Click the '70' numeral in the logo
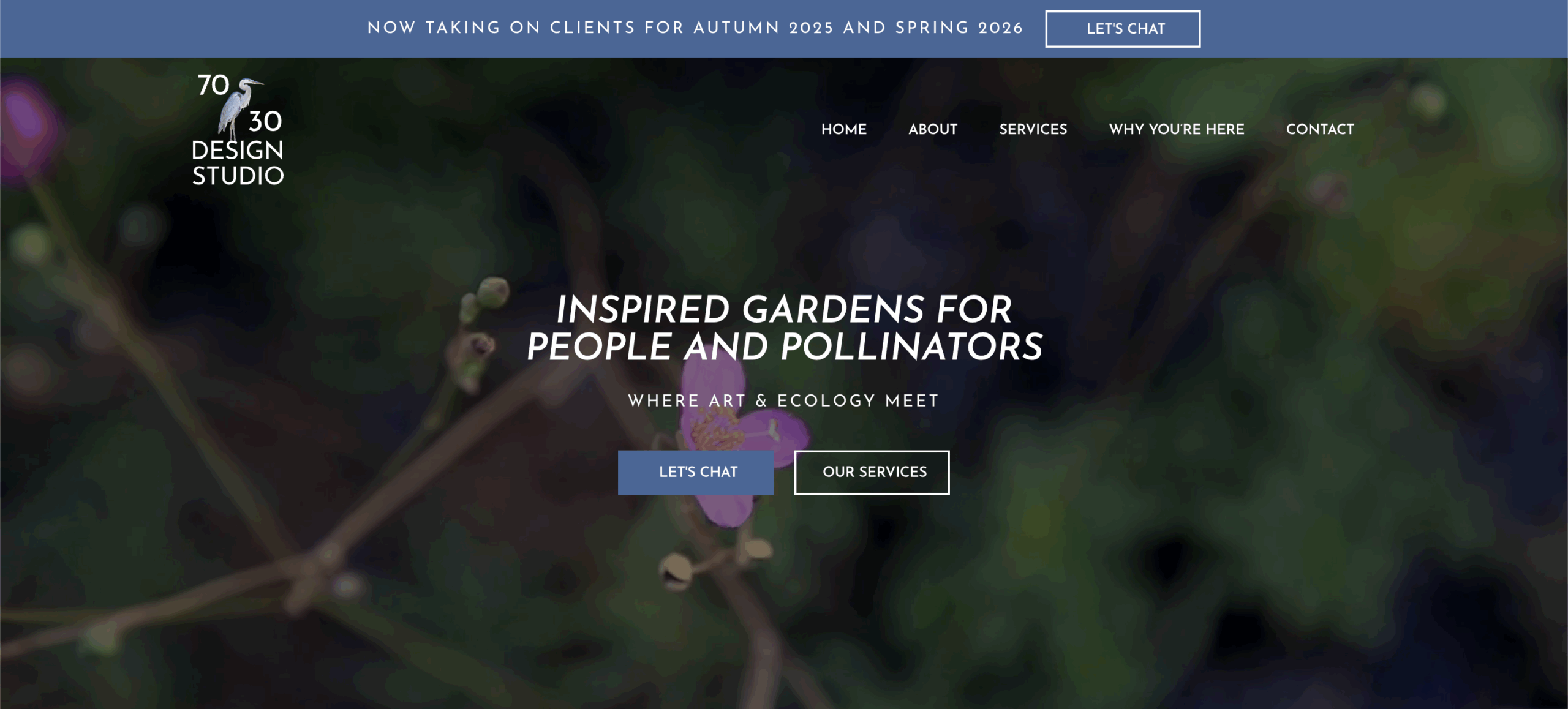This screenshot has height=709, width=1568. pyautogui.click(x=213, y=85)
